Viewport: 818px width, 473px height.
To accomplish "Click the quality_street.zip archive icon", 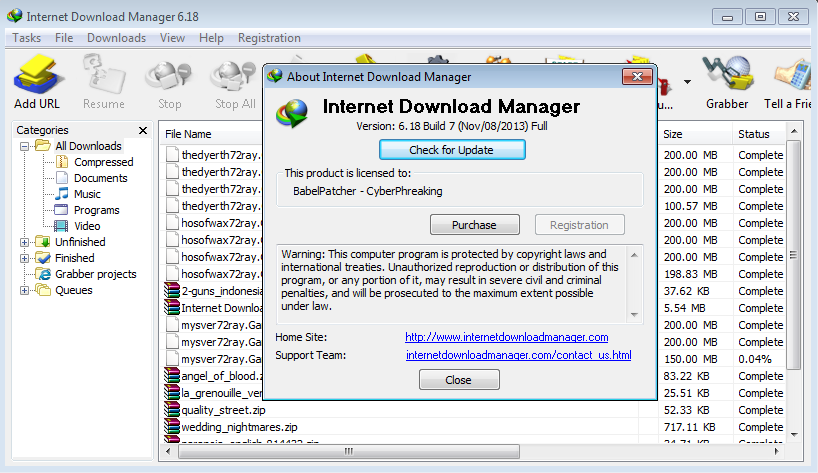I will 172,409.
